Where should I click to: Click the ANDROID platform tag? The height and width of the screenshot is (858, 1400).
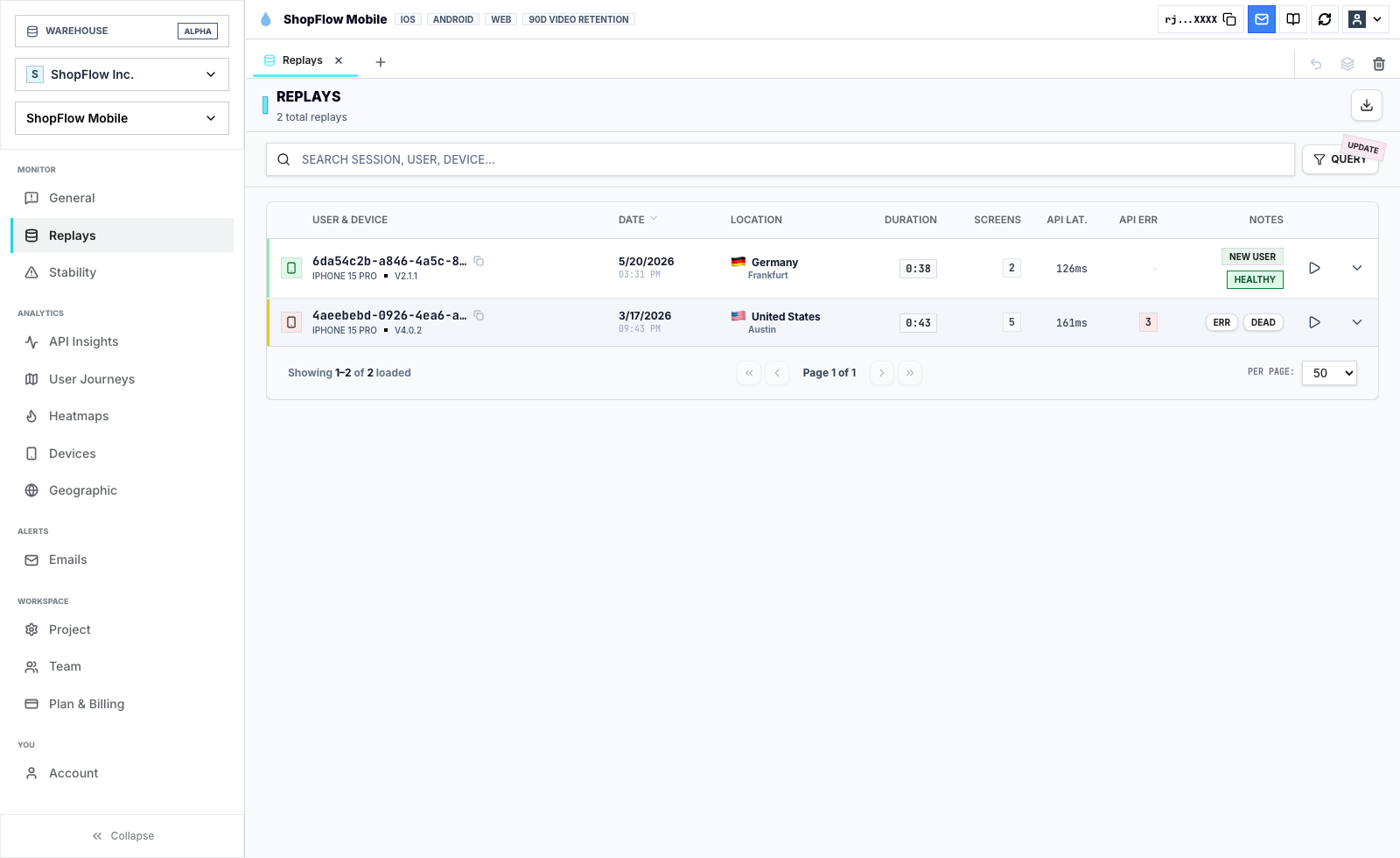pyautogui.click(x=453, y=19)
